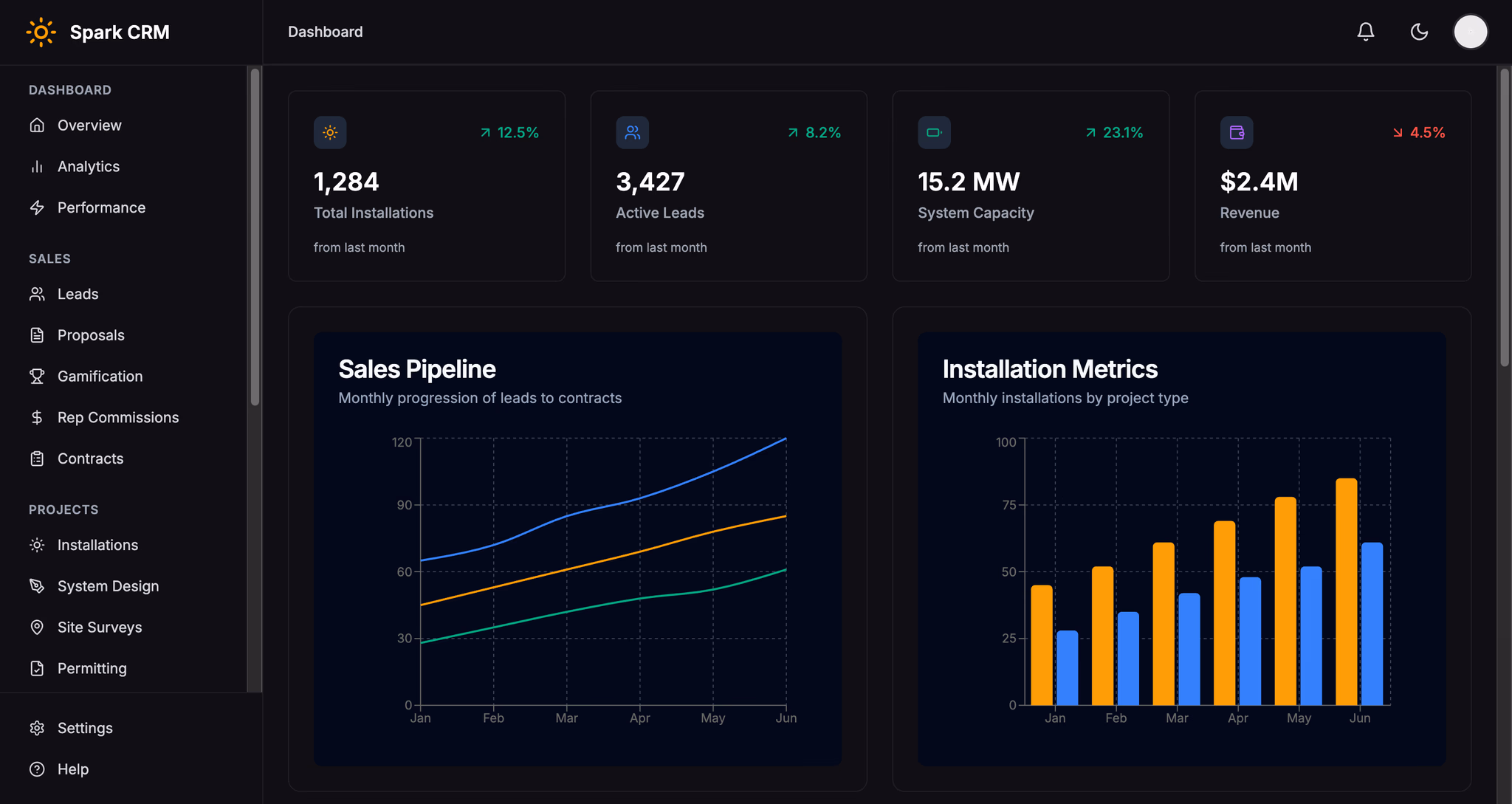
Task: Click Revenue wallet icon
Action: (x=1237, y=133)
